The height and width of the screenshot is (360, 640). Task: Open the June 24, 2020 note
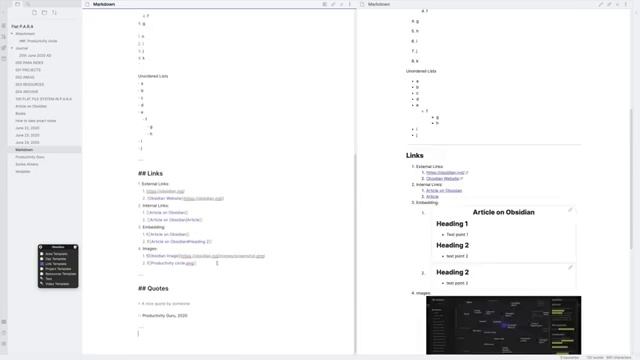[x=27, y=142]
